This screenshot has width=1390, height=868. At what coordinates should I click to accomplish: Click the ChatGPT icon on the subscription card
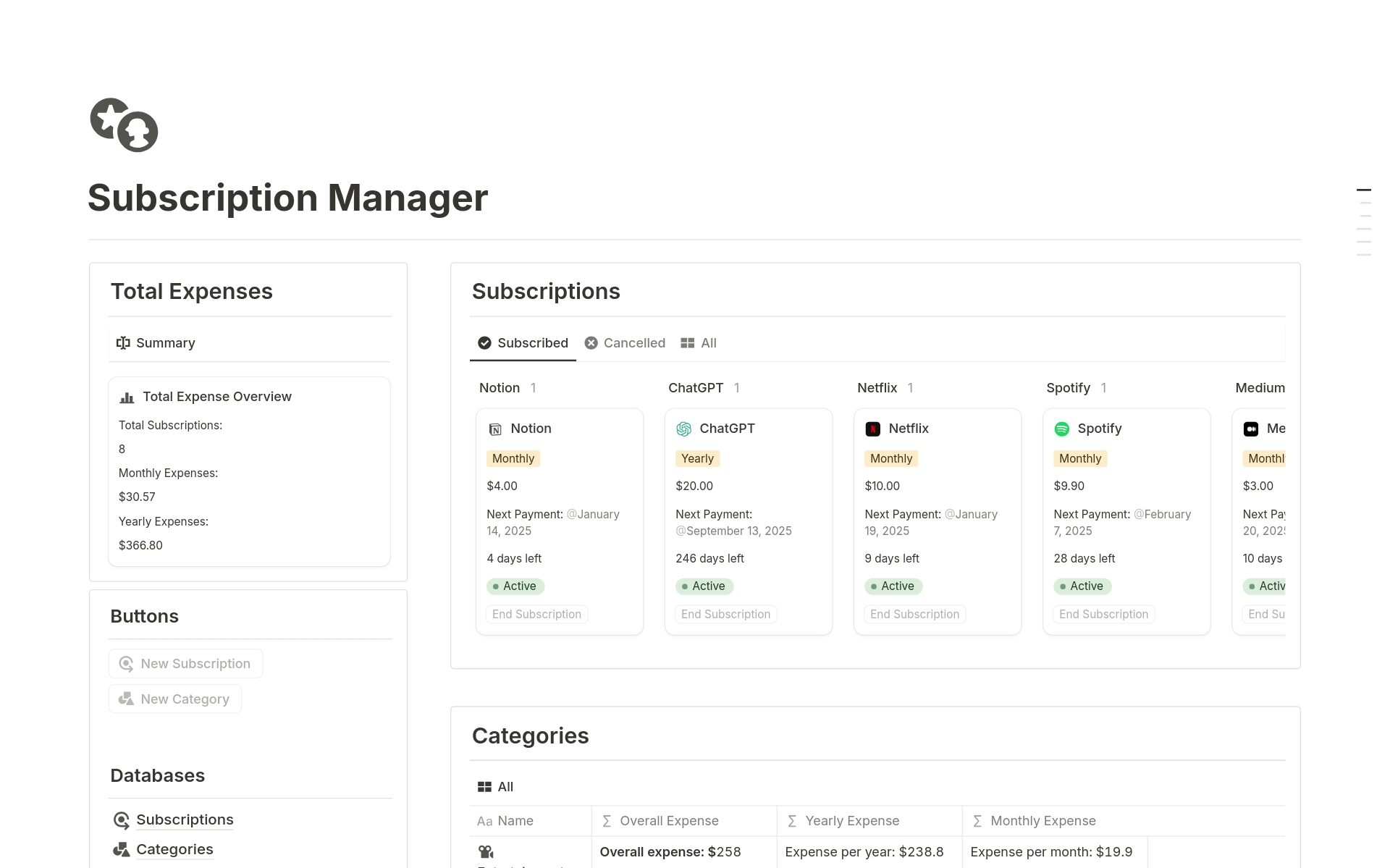pos(683,429)
